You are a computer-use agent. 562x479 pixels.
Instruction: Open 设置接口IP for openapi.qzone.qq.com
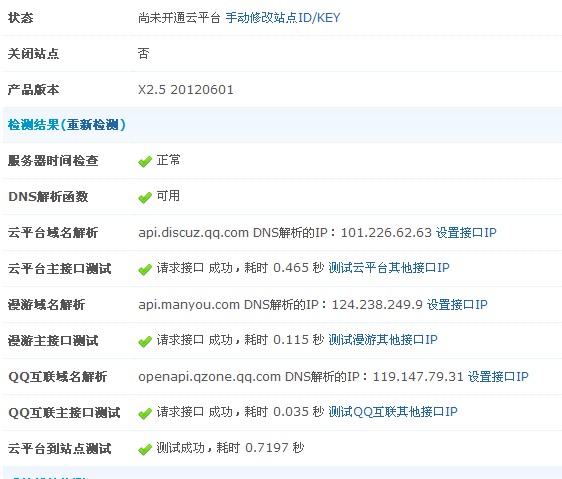pyautogui.click(x=498, y=377)
